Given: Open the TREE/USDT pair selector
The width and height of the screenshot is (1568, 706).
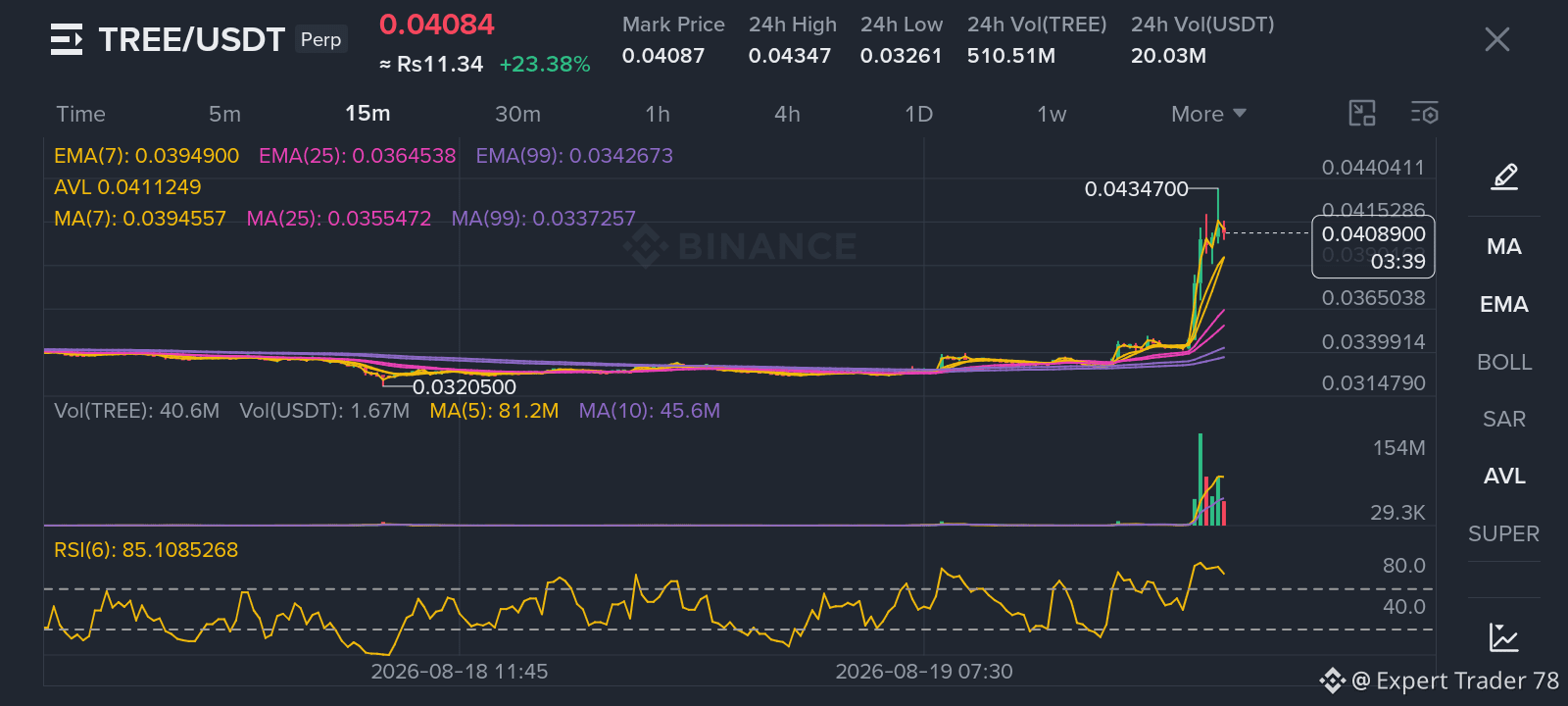Looking at the screenshot, I should coord(191,39).
